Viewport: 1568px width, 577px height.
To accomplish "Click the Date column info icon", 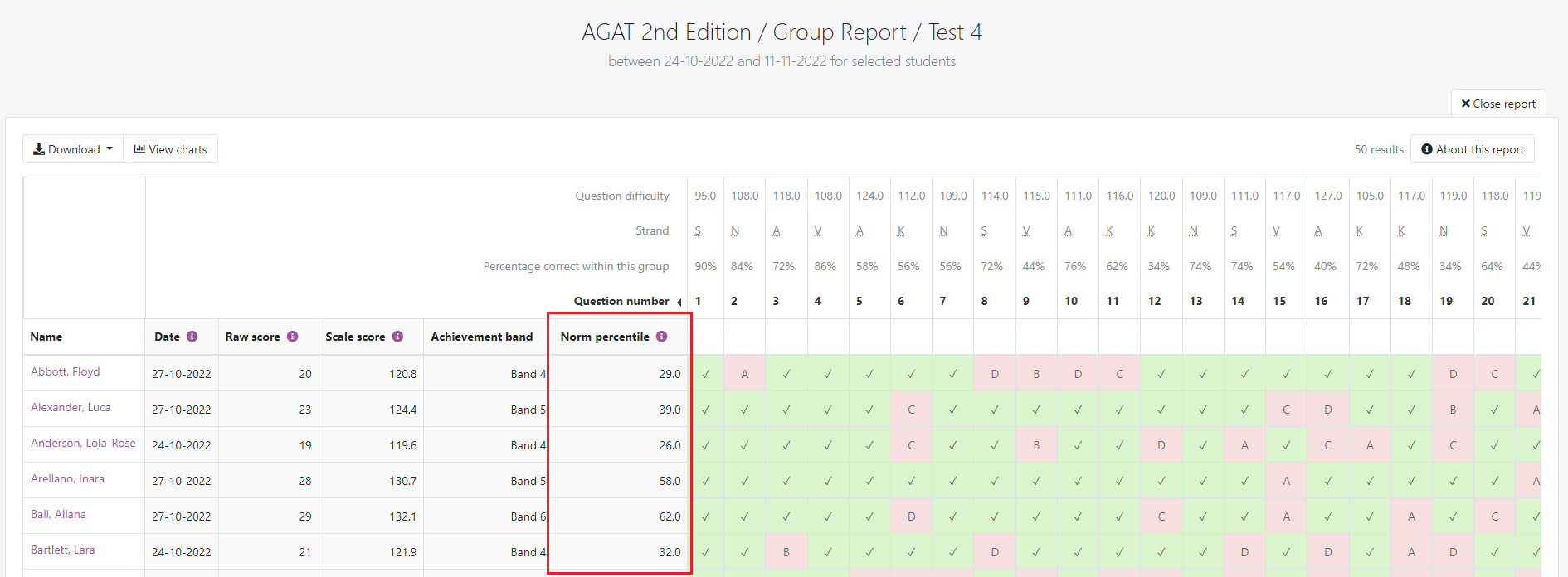I will pos(192,337).
